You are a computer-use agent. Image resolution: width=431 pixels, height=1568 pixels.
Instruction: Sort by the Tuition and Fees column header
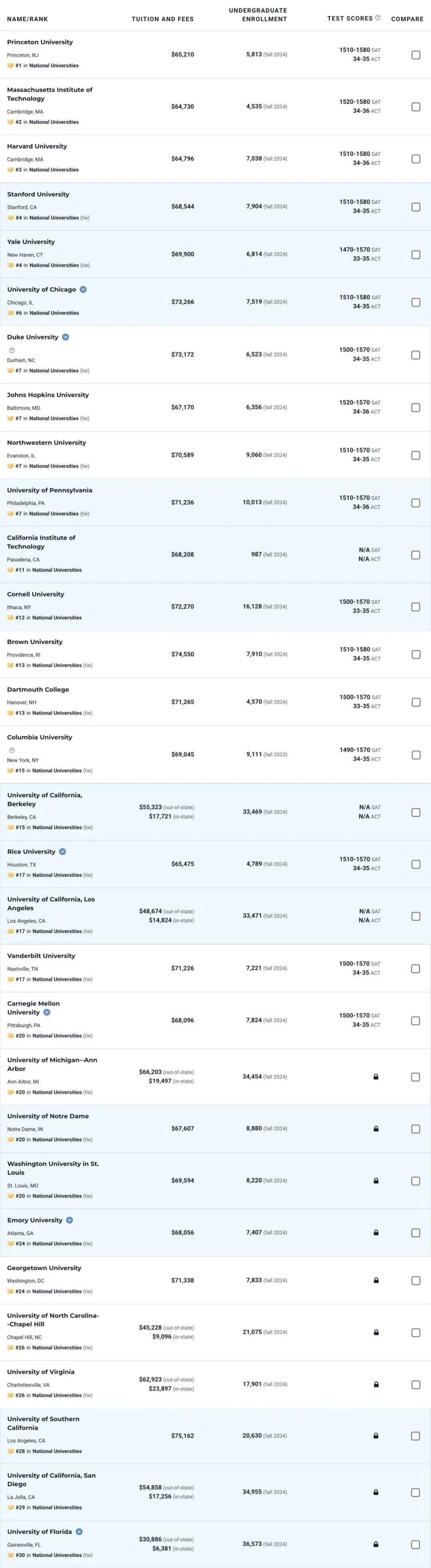[162, 19]
